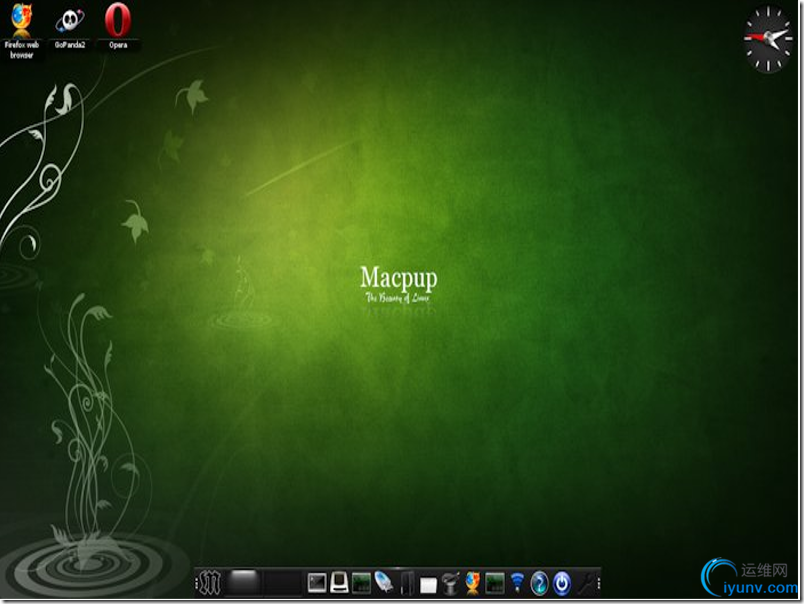Open the white disk drive icon in dock
The image size is (804, 604).
click(339, 582)
